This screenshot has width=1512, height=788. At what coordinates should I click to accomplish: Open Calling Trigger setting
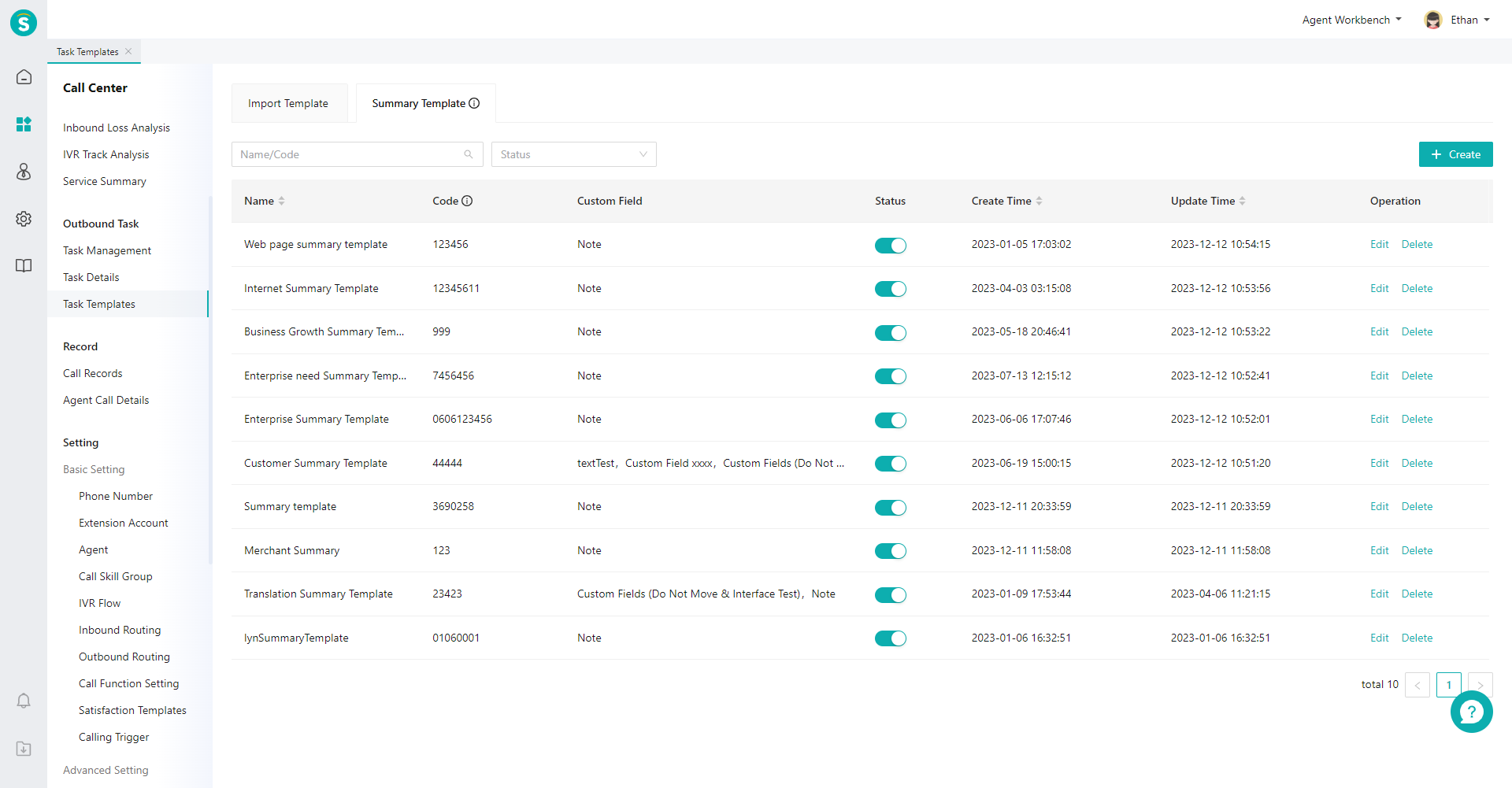(x=114, y=737)
